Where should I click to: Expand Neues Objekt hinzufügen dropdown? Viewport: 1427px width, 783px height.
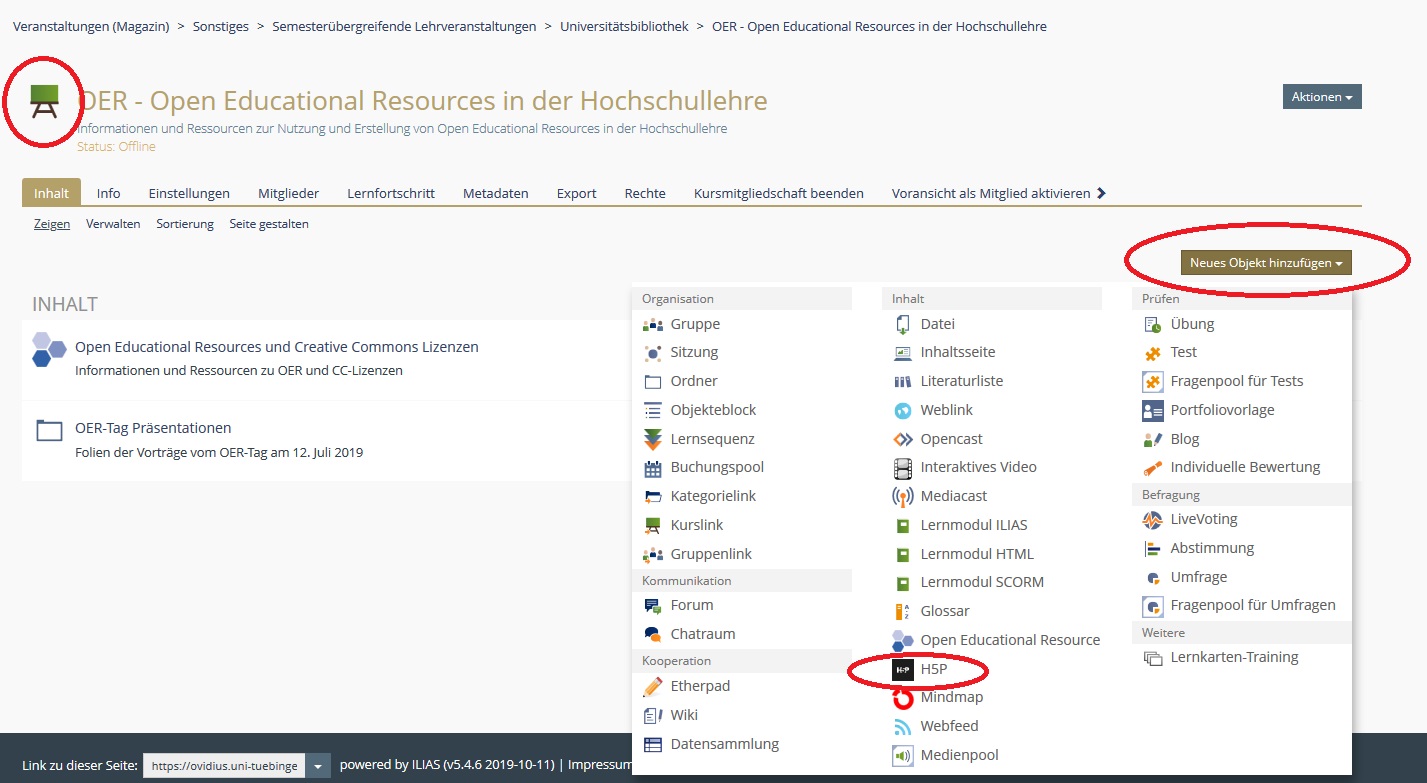click(x=1265, y=263)
